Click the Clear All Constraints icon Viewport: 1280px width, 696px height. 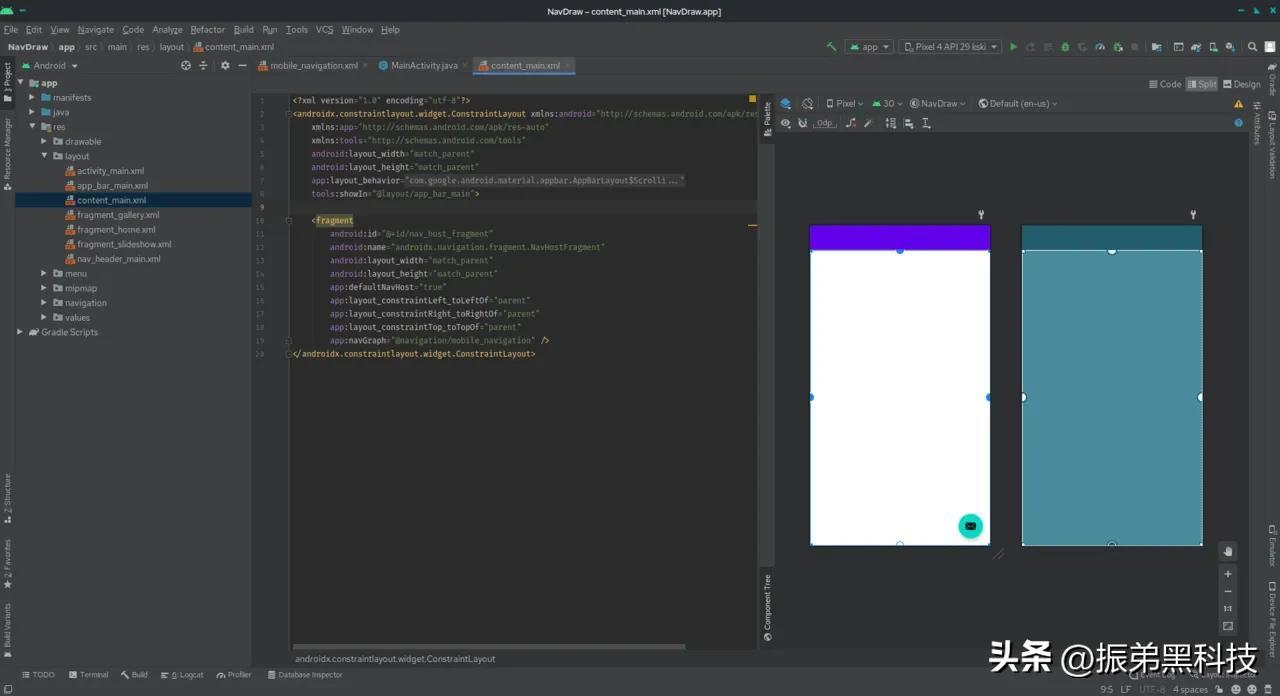[851, 123]
